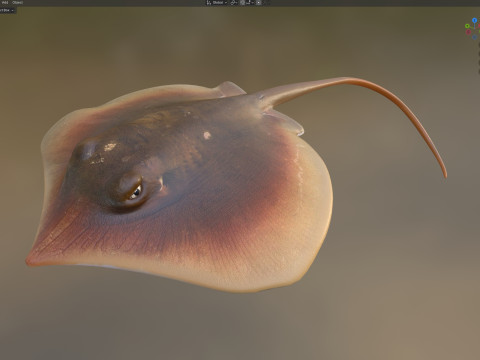This screenshot has height=360, width=480.
Task: Click the green Y axis on gizmo
Action: 467,26
